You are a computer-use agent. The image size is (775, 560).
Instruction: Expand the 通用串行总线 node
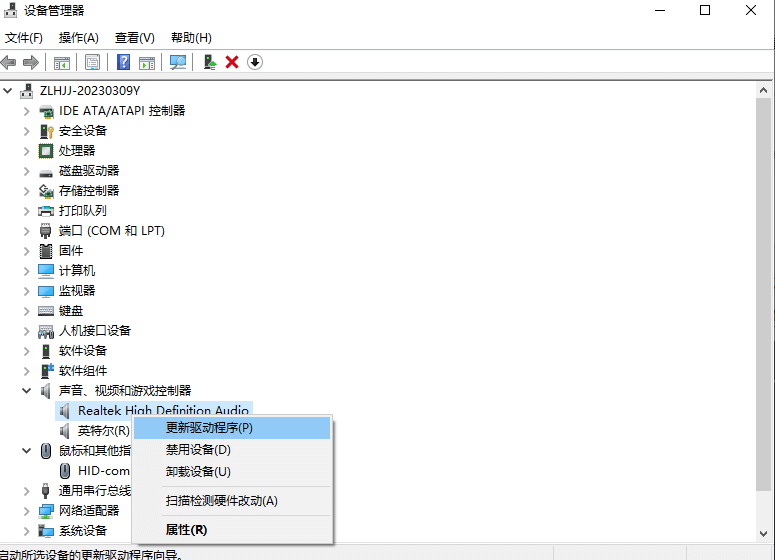[27, 491]
